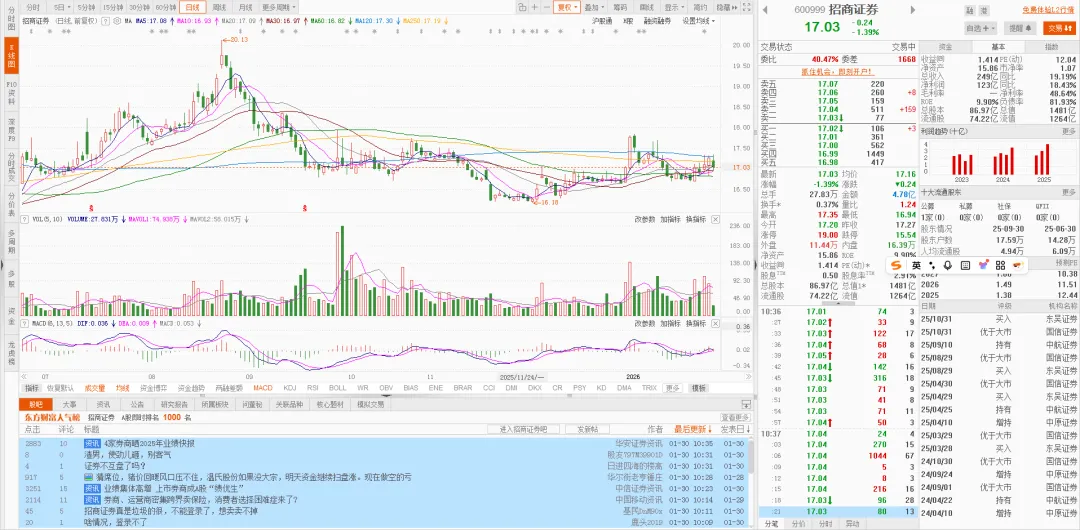Toggle the 资金博弈 indicator

153,388
